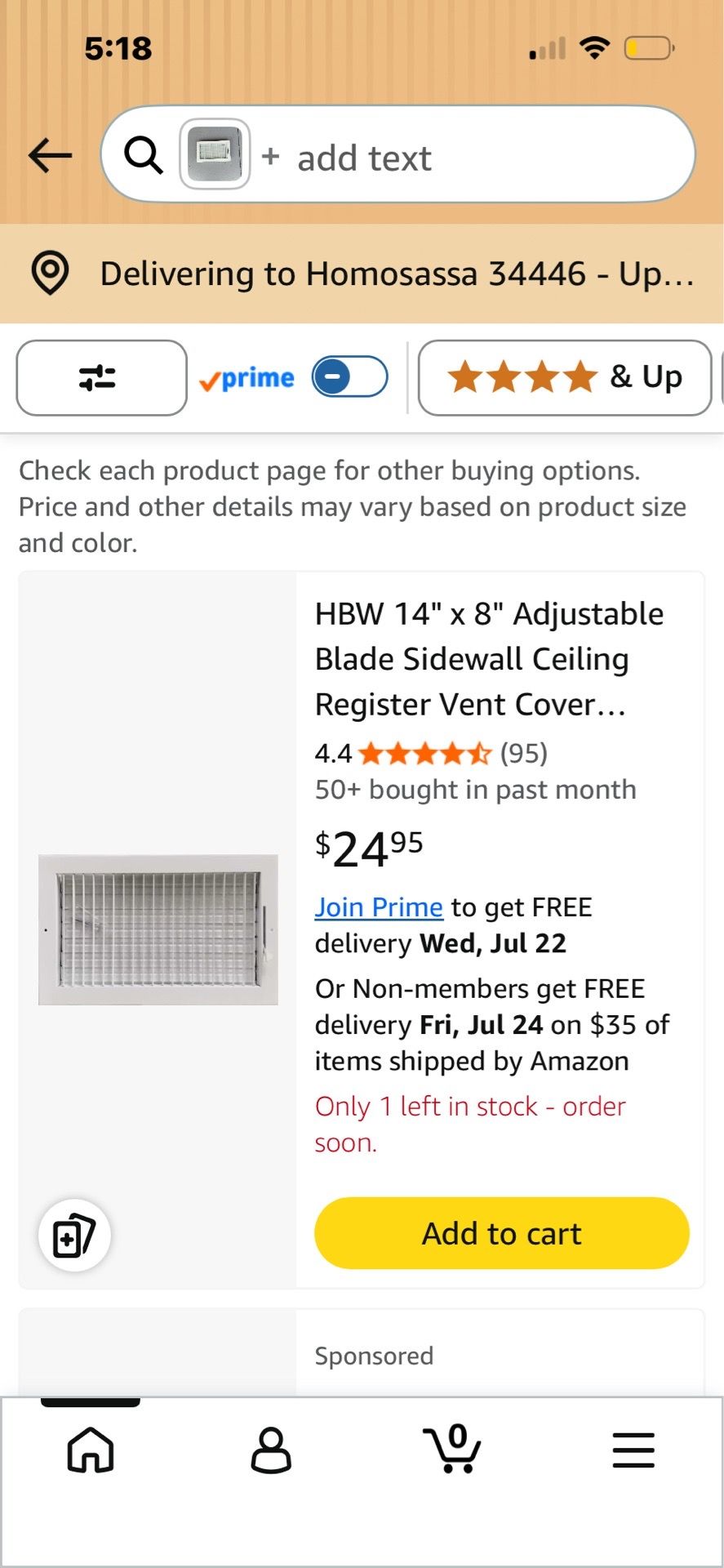
Task: Open the image search thumbnail in the search bar
Action: pos(215,154)
